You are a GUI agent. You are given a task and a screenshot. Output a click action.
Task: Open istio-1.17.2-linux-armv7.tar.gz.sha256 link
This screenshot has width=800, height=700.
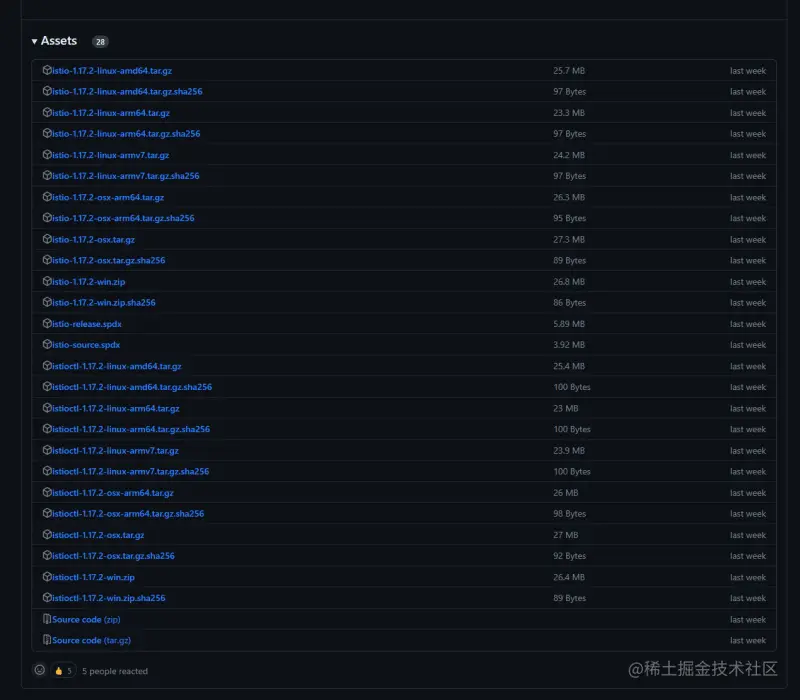point(126,177)
